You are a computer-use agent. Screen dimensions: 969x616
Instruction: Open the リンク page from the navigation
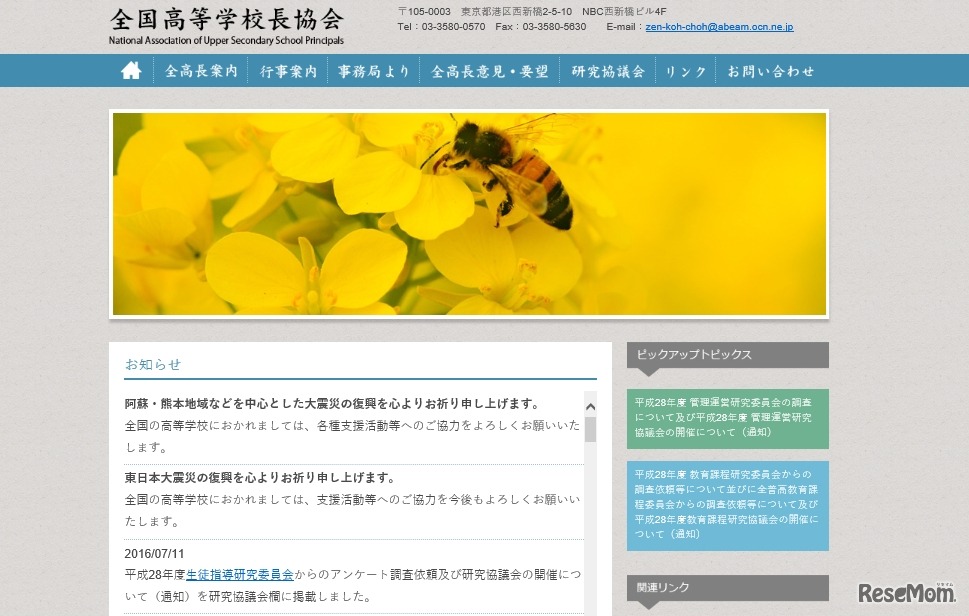pyautogui.click(x=684, y=70)
